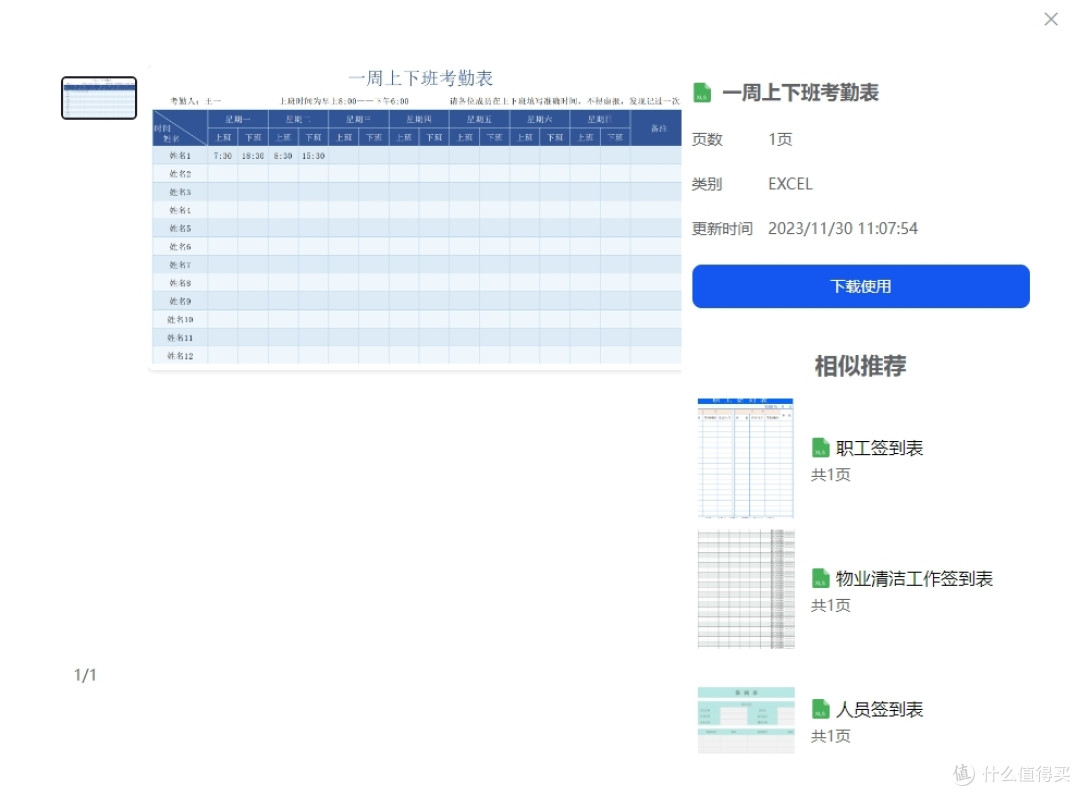The width and height of the screenshot is (1080, 796).
Task: Click the page count value 1页
Action: point(780,139)
